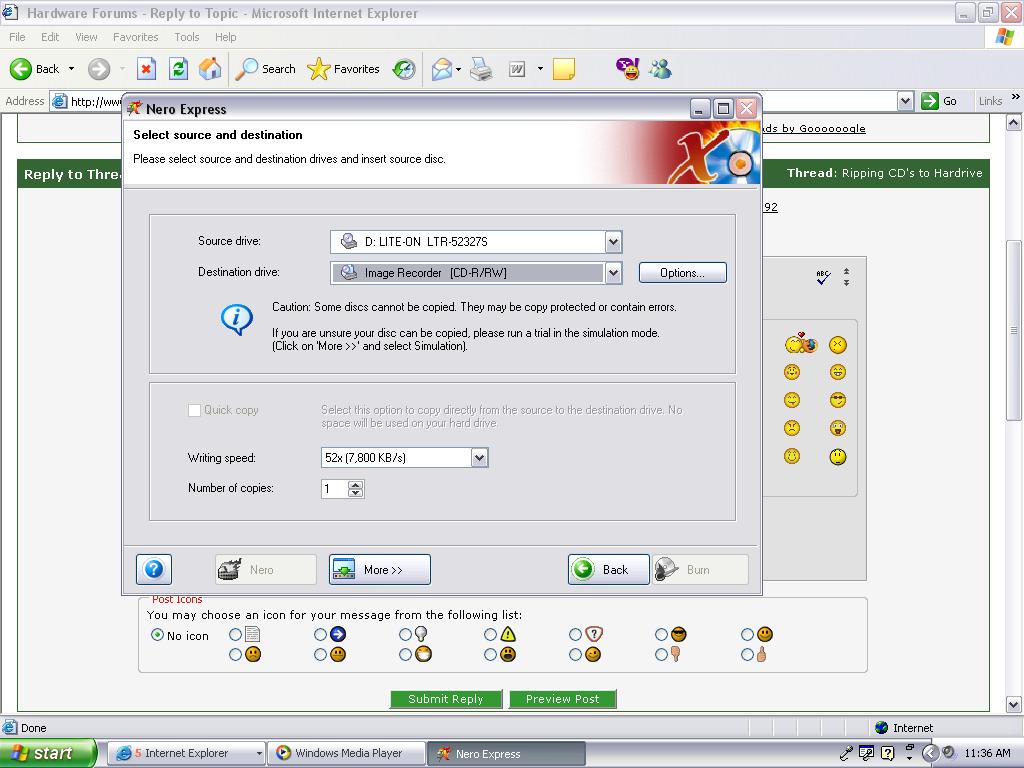Click the Refresh icon in Internet Explorer
The height and width of the screenshot is (768, 1024).
(x=178, y=69)
